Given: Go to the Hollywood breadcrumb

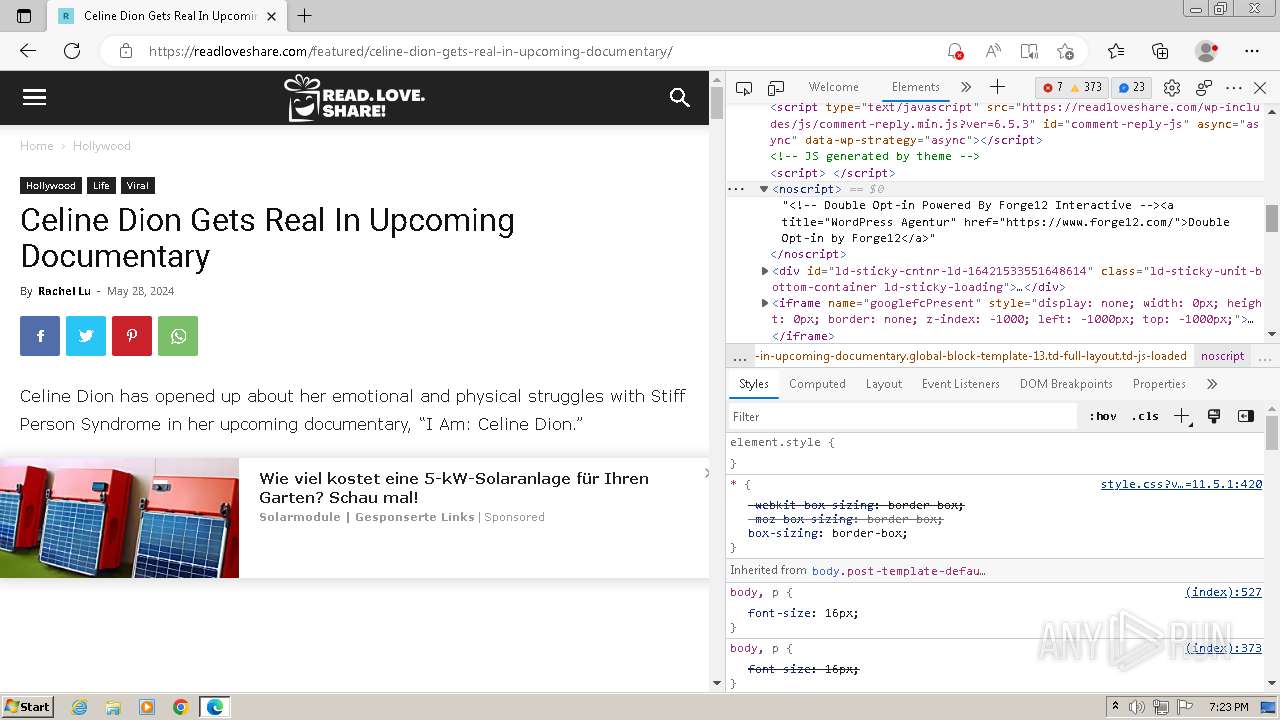Looking at the screenshot, I should (x=101, y=146).
